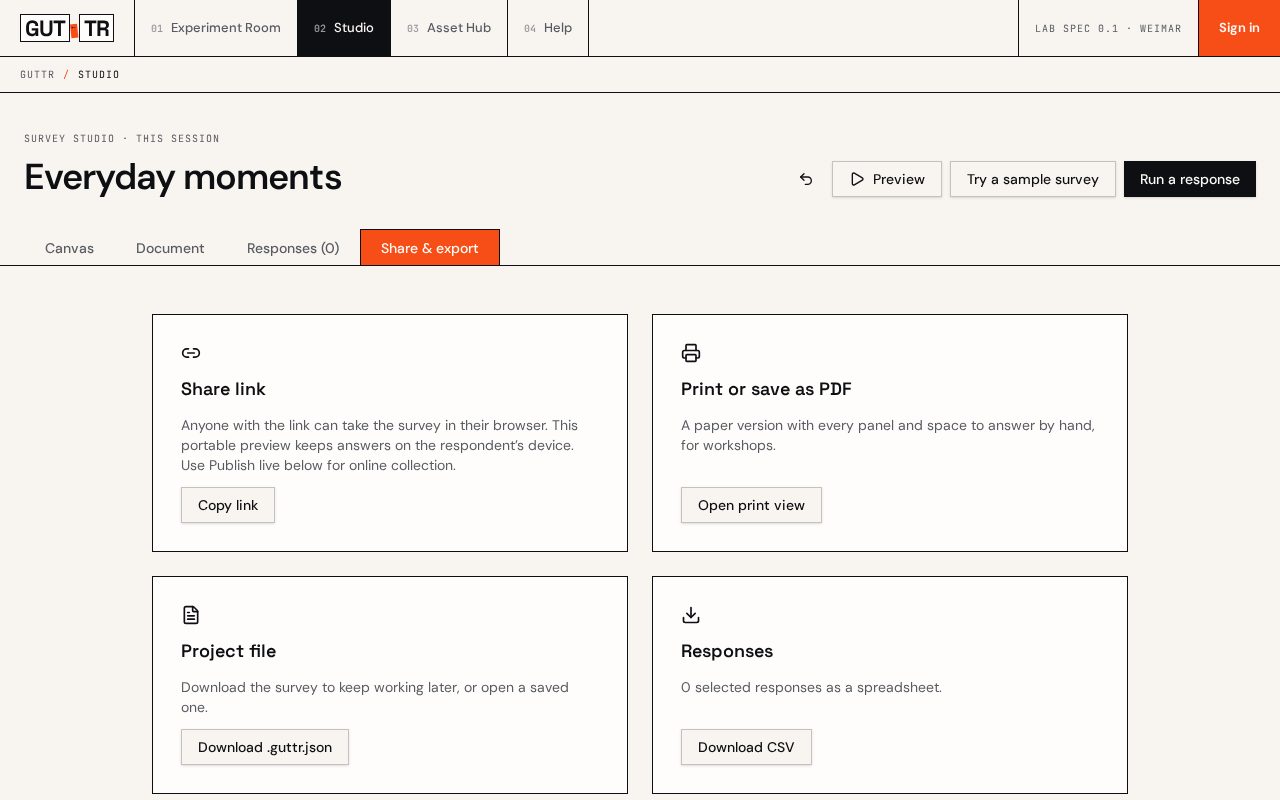Click the Responses download arrow icon
Image resolution: width=1280 pixels, height=800 pixels.
tap(691, 615)
